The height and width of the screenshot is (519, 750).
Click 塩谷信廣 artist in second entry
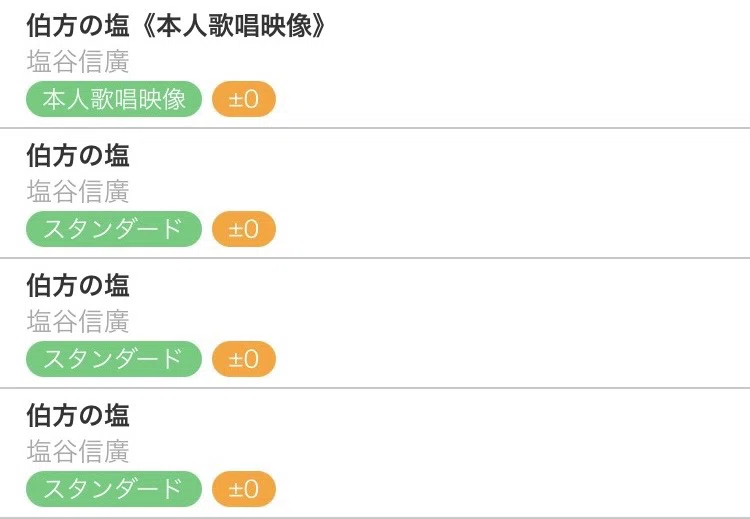(x=78, y=192)
